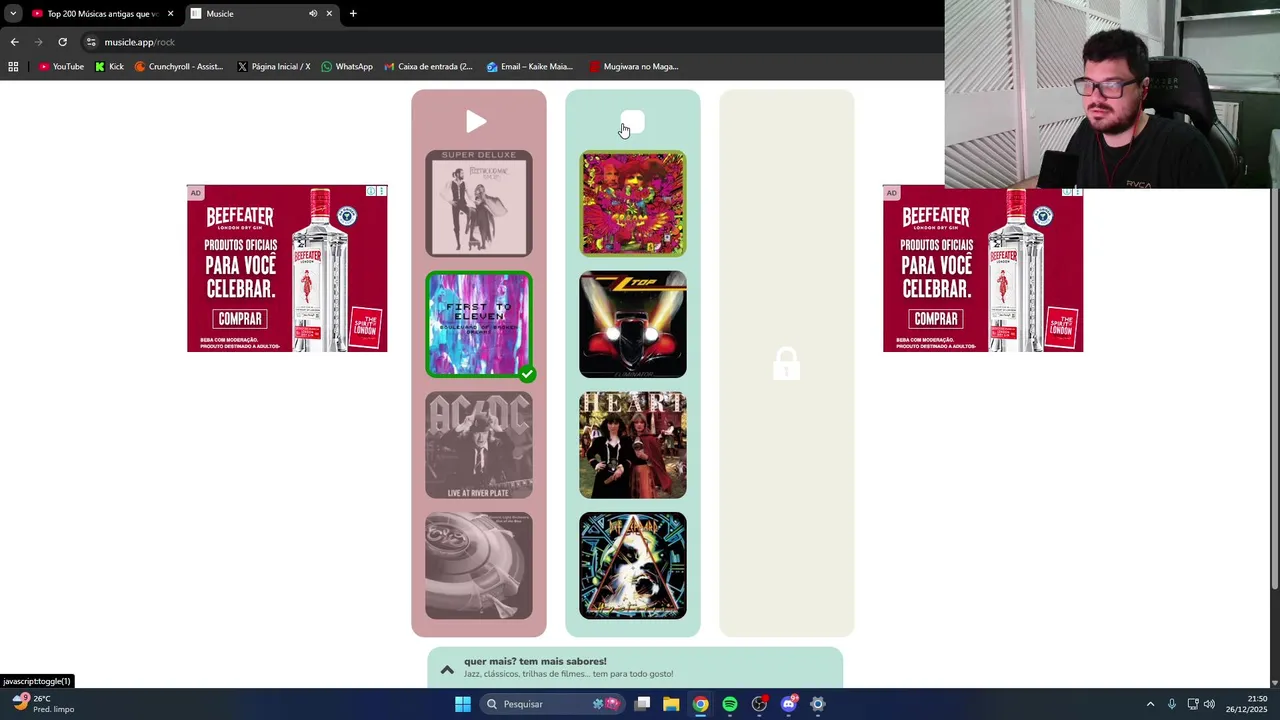Image resolution: width=1280 pixels, height=720 pixels.
Task: Mute the Musicle tab audio icon
Action: [313, 14]
